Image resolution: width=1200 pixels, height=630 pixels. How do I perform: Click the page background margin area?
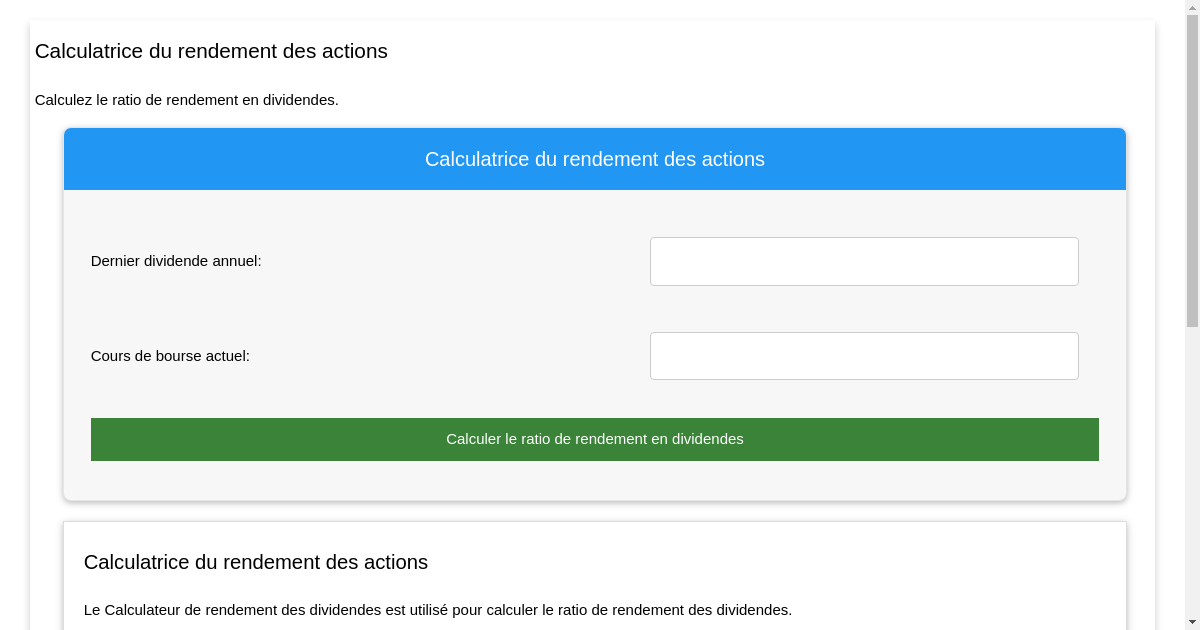12,300
